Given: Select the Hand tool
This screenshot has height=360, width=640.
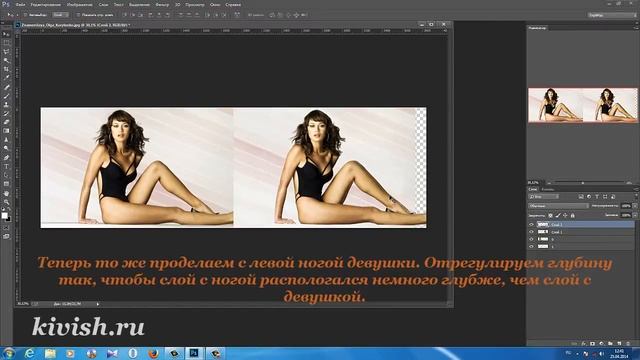Looking at the screenshot, I should pos(6,193).
